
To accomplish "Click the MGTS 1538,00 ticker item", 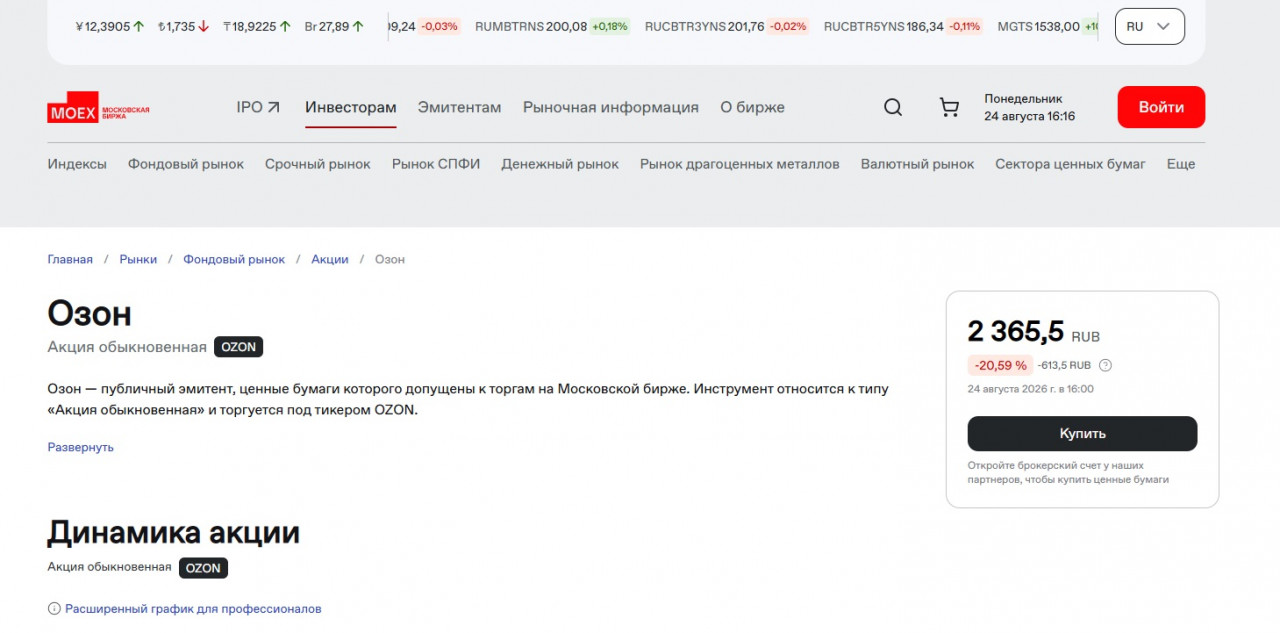I will click(1047, 27).
